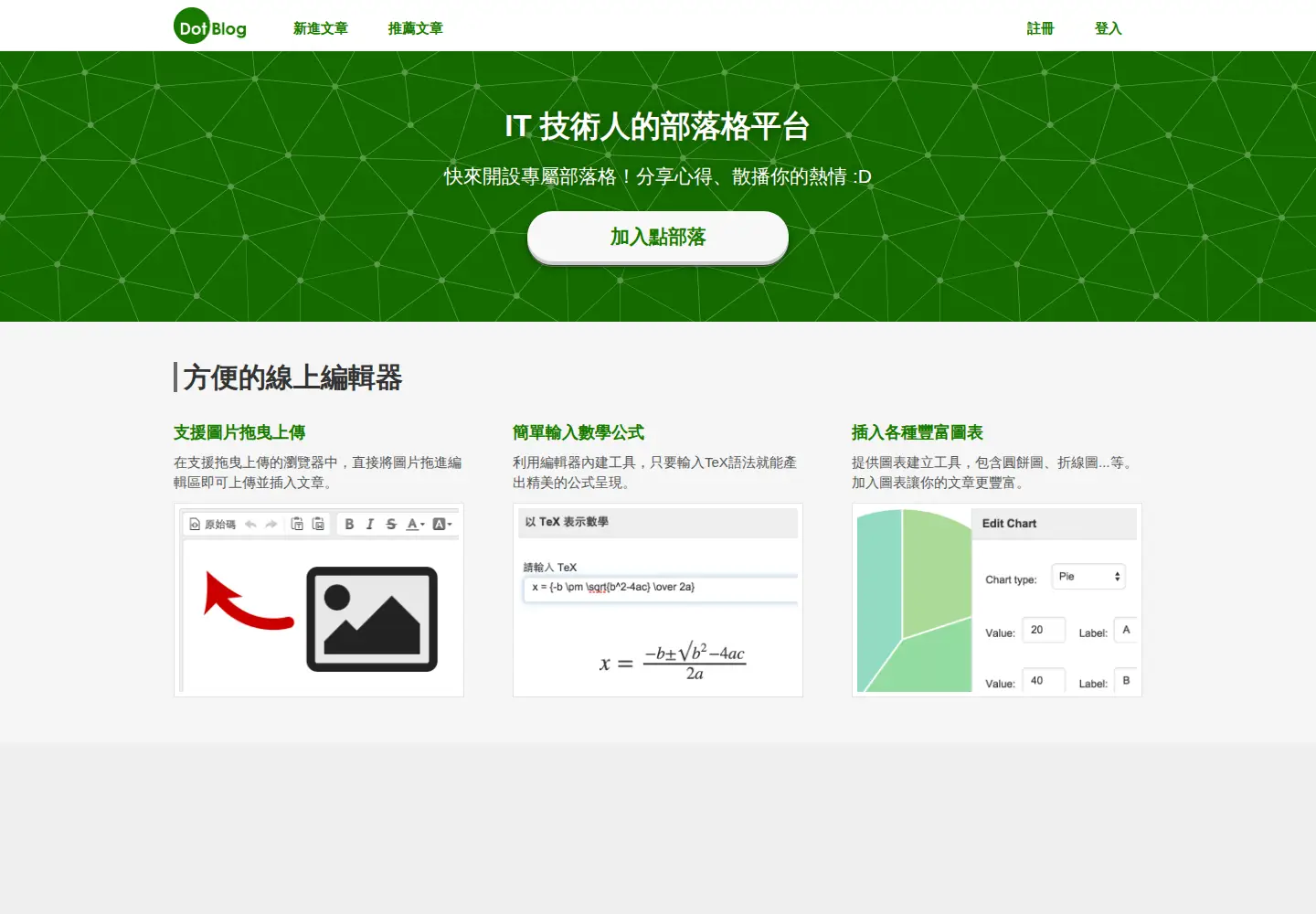
Task: Click the 方便的線上編輯器 section heading
Action: point(292,377)
